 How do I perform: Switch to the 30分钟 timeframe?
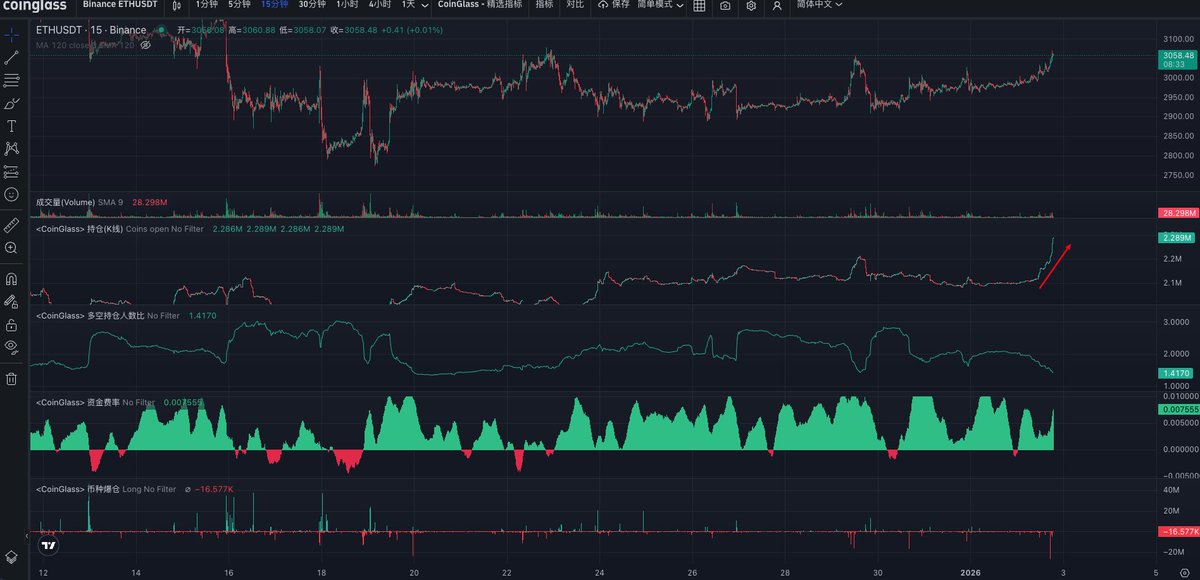312,5
